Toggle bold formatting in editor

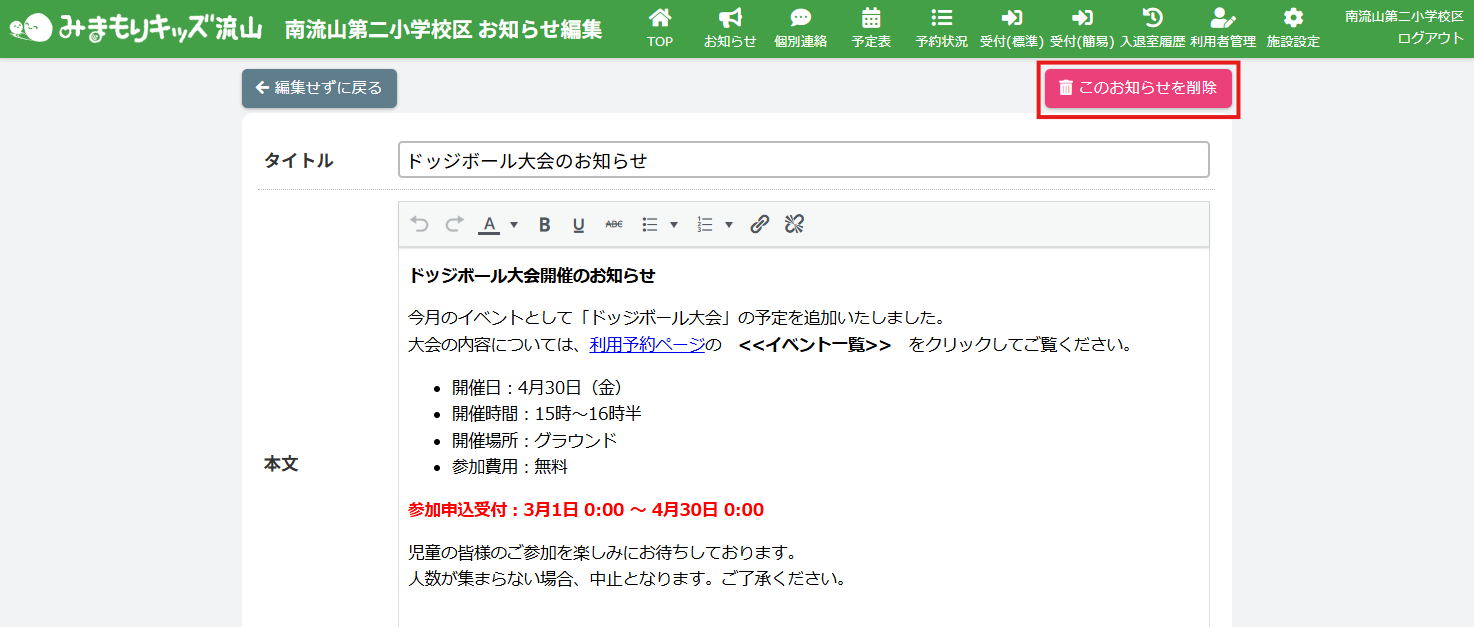pyautogui.click(x=544, y=225)
